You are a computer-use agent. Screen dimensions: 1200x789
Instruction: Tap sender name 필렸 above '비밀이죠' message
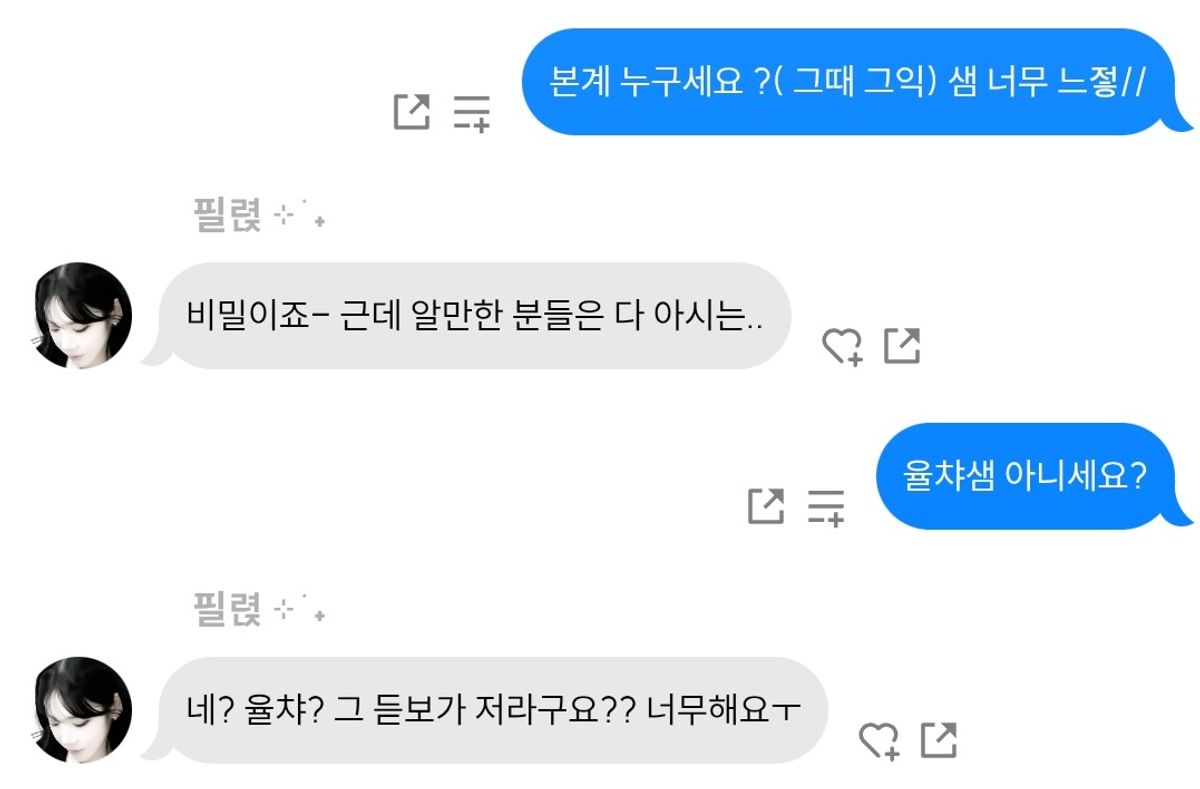point(227,214)
